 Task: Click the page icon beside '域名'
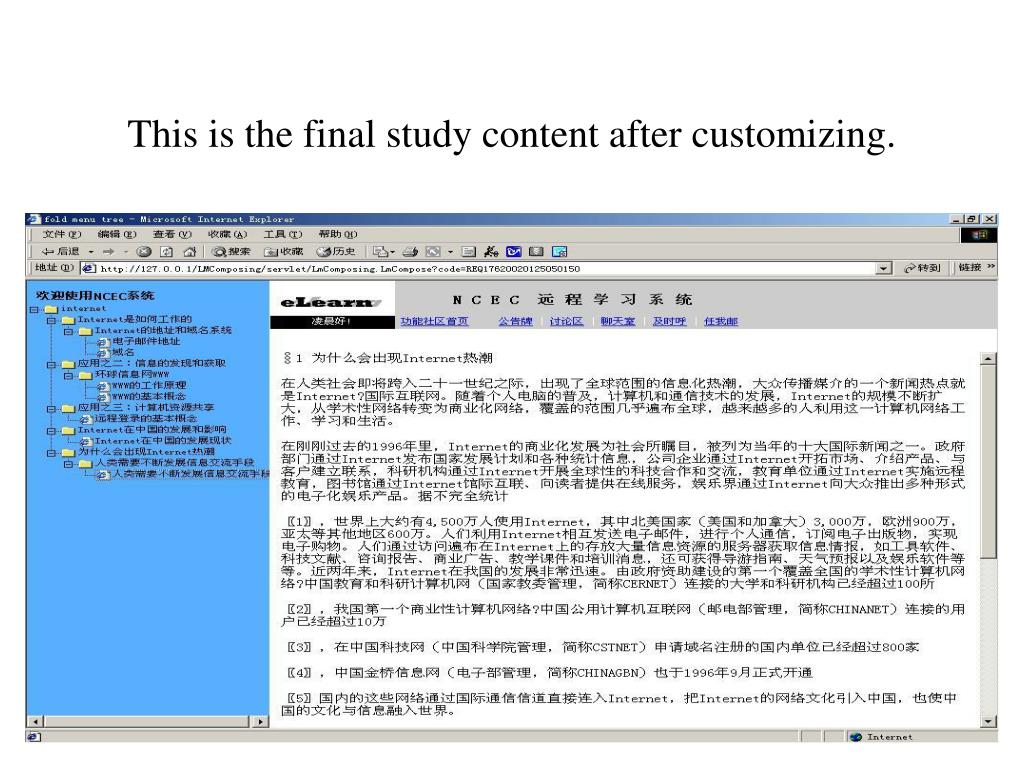coord(103,353)
